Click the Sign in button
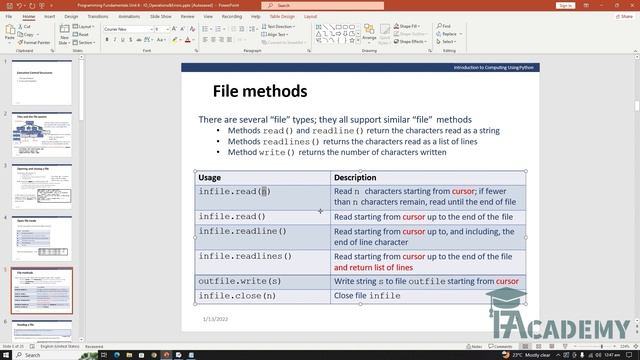The width and height of the screenshot is (640, 360). pyautogui.click(x=565, y=6)
